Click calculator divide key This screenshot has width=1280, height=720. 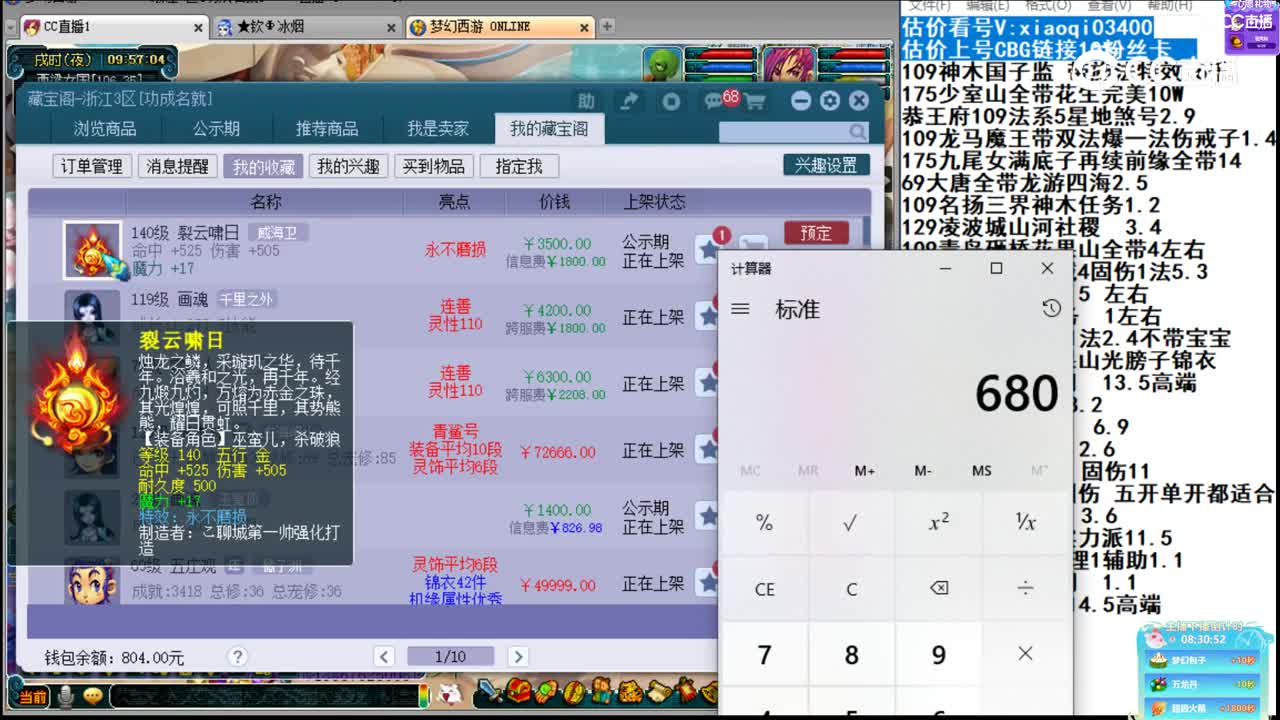click(1025, 589)
